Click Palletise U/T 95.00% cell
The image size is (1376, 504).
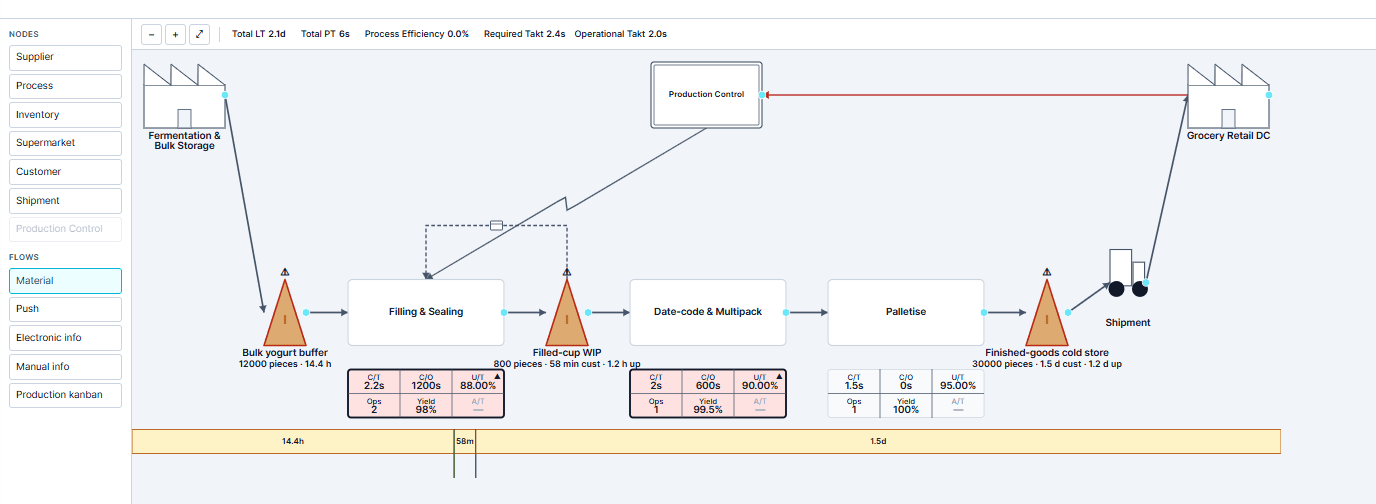pyautogui.click(x=958, y=382)
